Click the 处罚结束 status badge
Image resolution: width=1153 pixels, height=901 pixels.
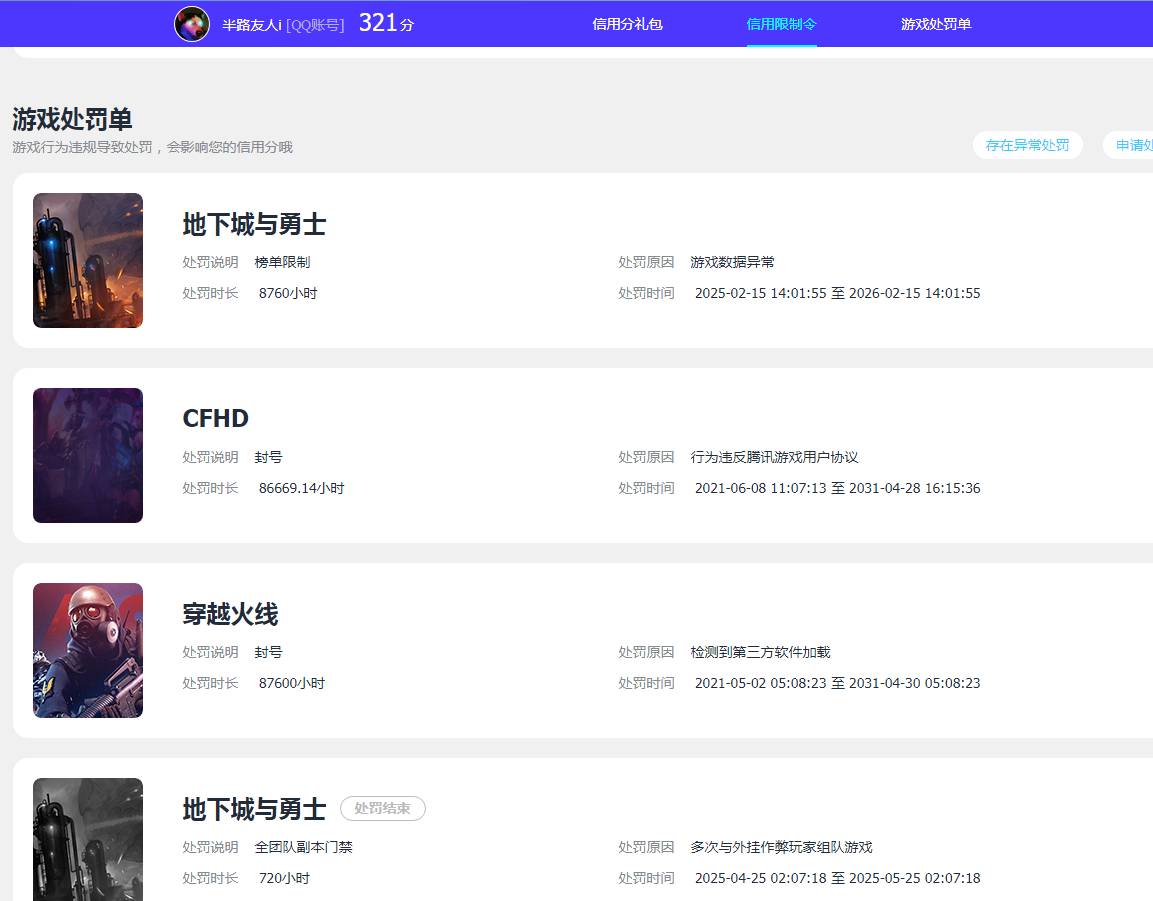(x=382, y=808)
